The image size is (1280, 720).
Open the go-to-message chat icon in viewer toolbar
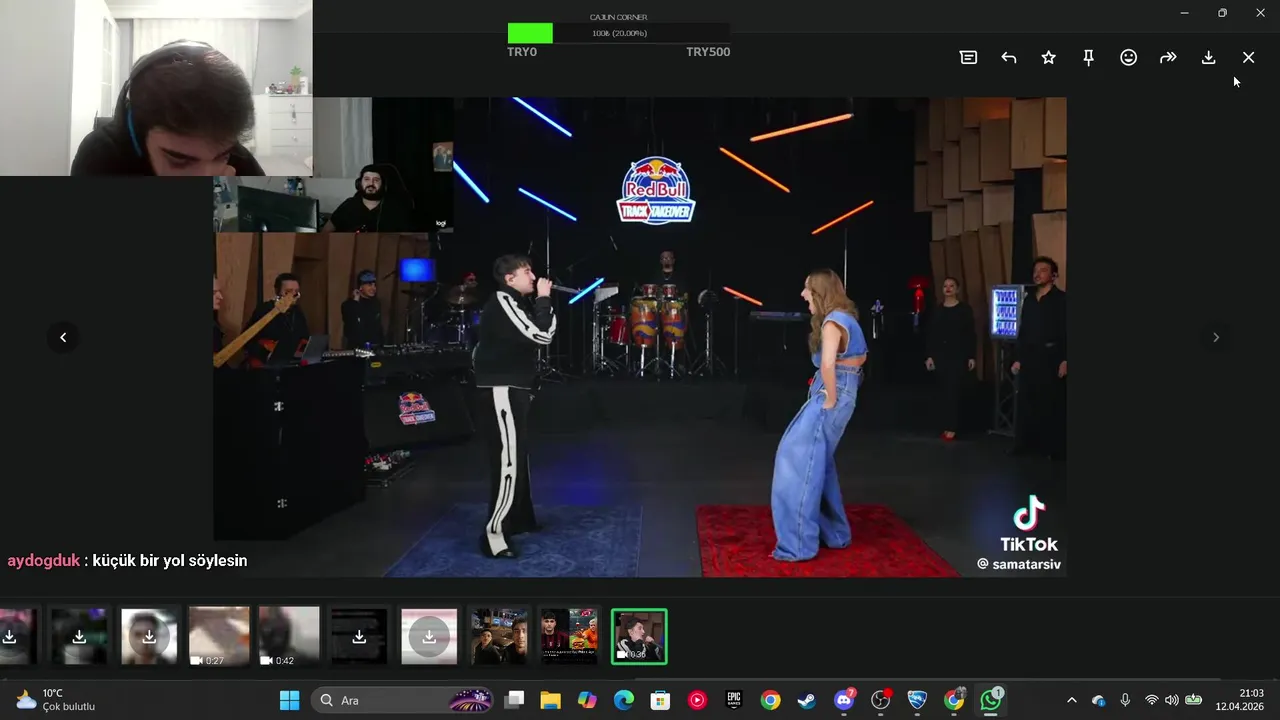pos(968,58)
